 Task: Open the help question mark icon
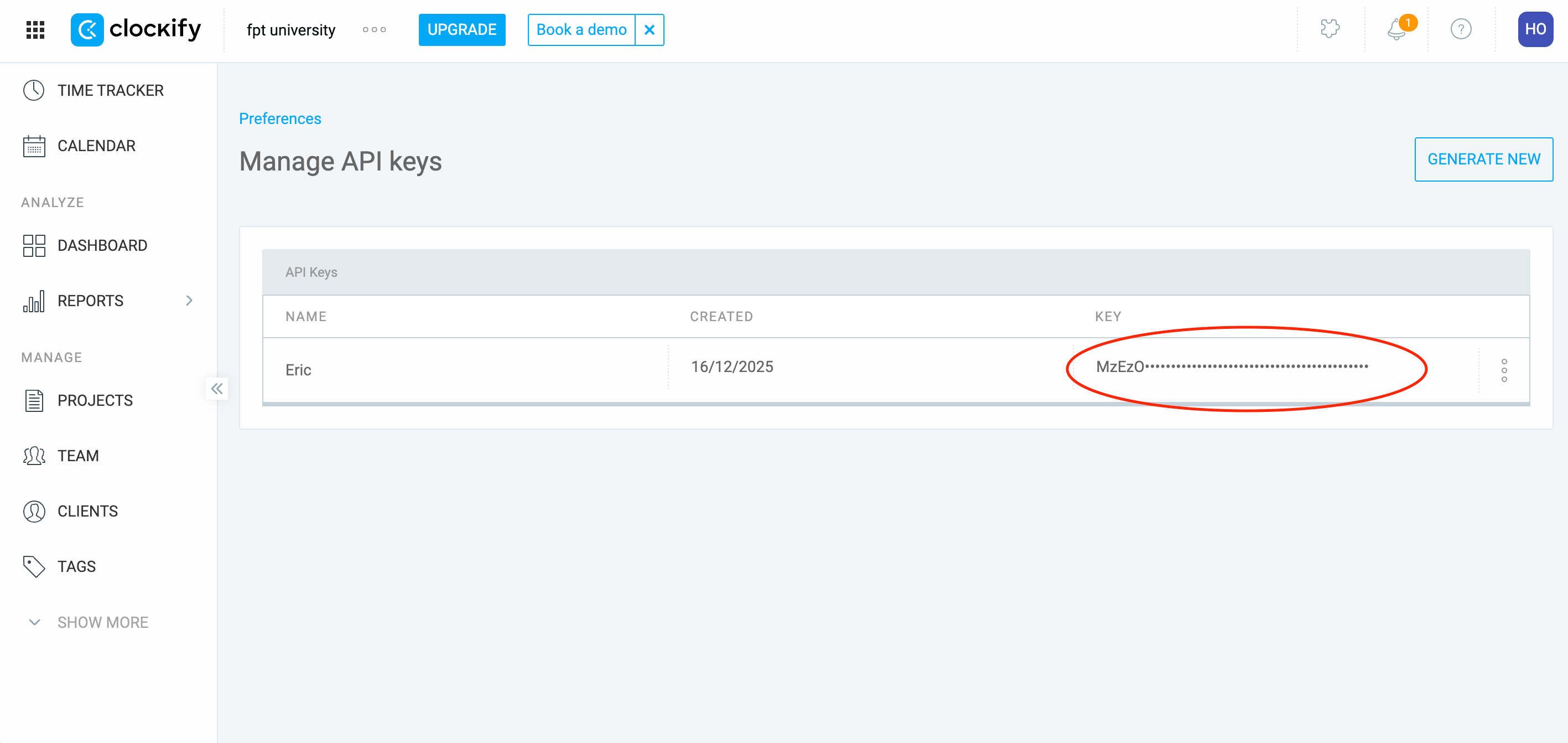(1460, 29)
